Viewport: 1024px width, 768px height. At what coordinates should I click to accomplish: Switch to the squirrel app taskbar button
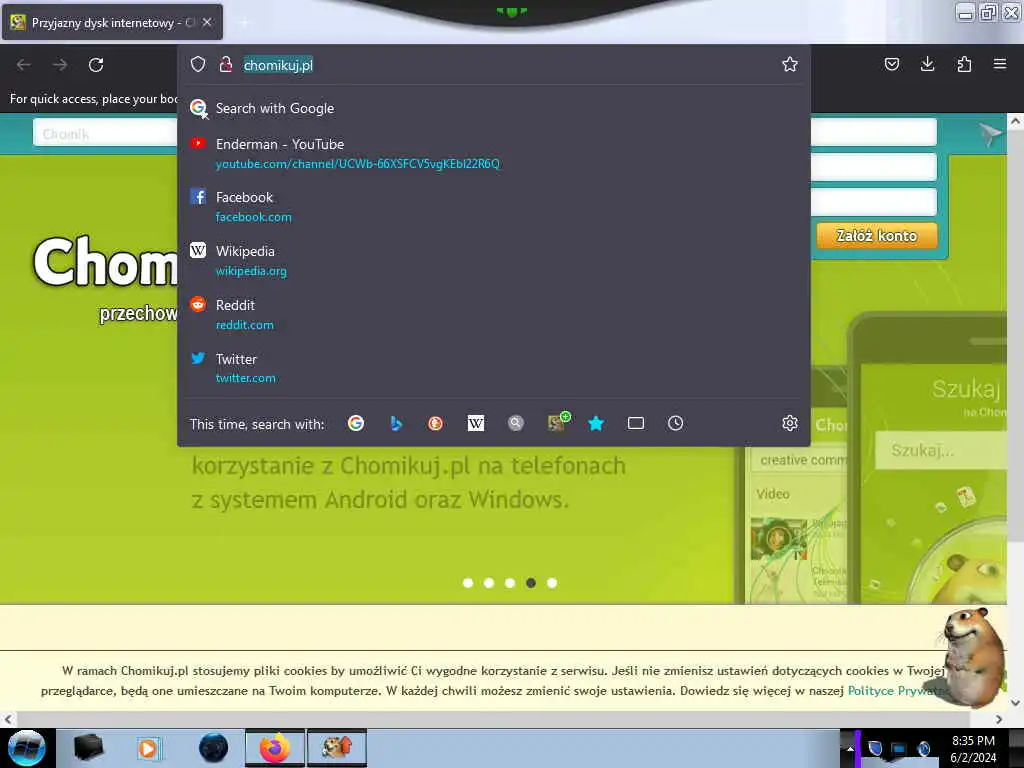point(337,748)
